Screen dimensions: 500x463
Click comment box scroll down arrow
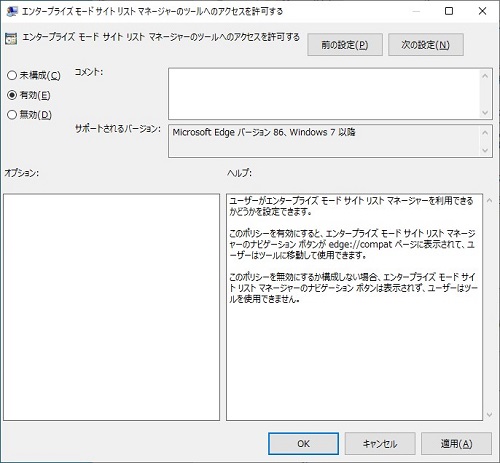point(485,113)
